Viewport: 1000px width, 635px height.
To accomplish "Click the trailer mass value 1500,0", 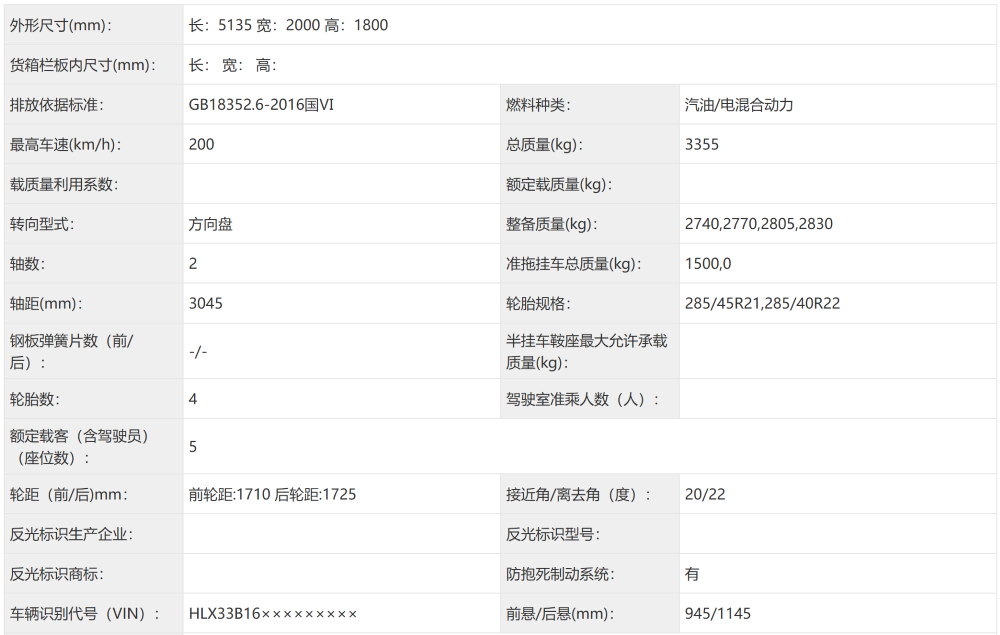I will (x=705, y=264).
